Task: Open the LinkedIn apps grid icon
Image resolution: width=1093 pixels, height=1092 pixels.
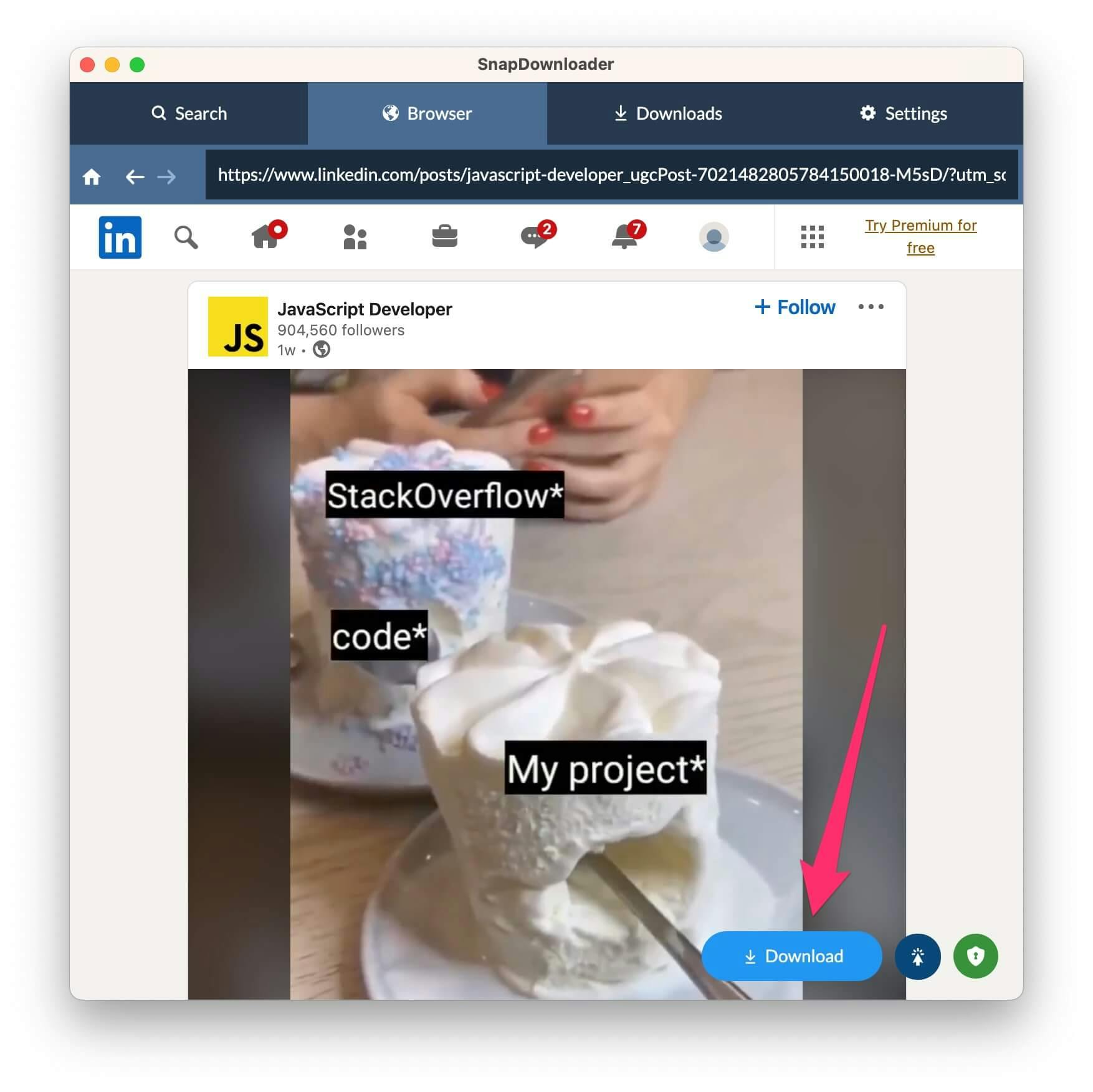Action: click(812, 237)
